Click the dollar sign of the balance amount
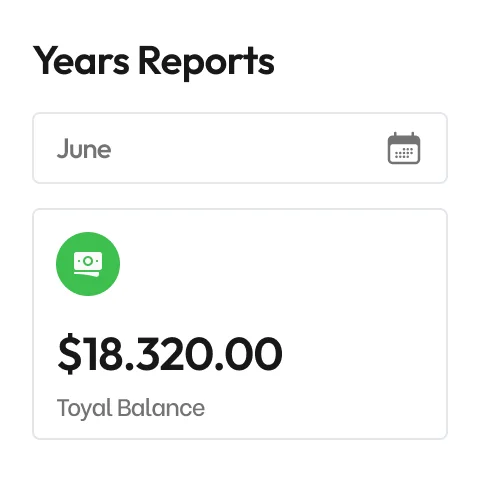The height and width of the screenshot is (480, 480). (x=69, y=353)
